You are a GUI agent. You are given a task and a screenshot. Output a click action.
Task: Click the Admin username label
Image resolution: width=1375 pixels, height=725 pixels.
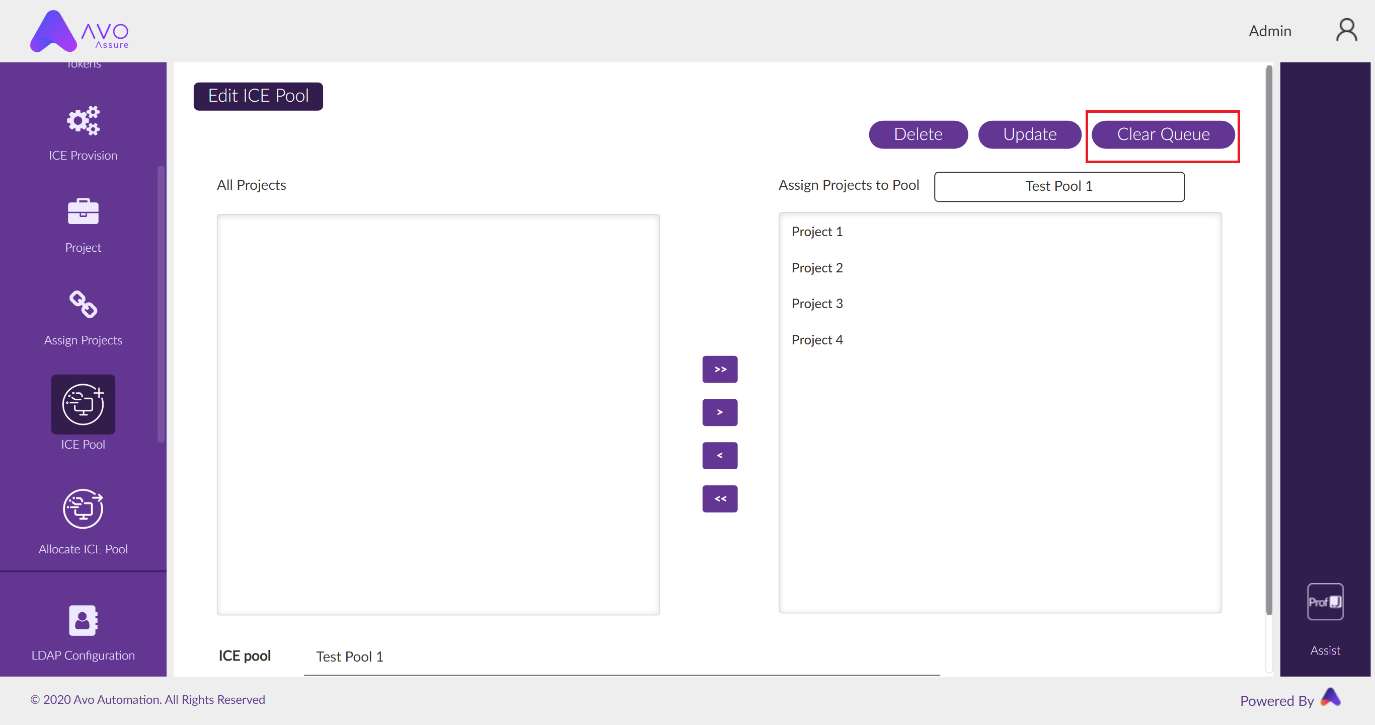point(1270,31)
